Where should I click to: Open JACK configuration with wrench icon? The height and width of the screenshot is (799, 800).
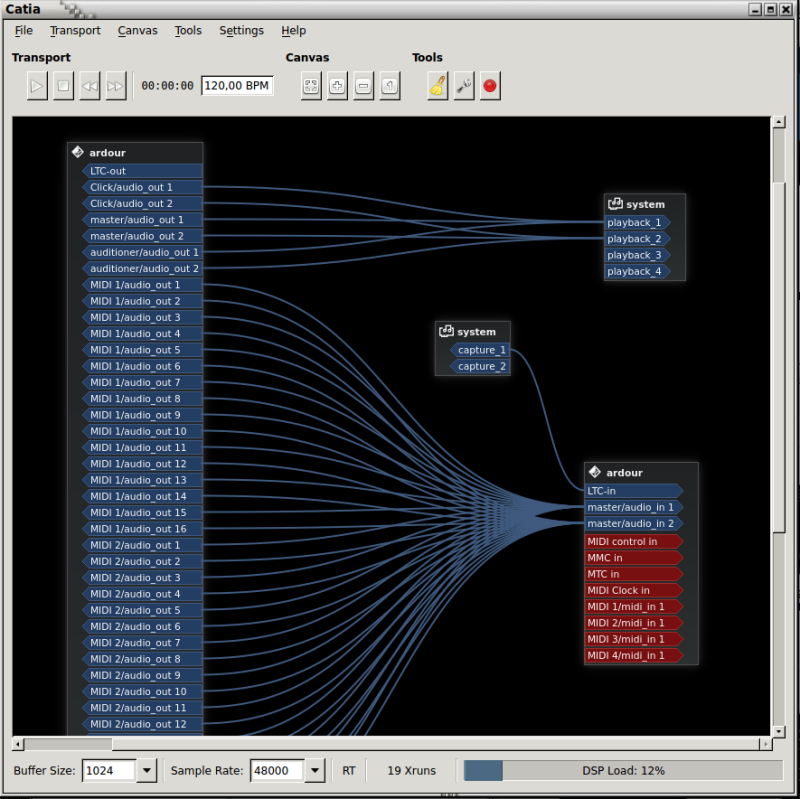coord(464,86)
